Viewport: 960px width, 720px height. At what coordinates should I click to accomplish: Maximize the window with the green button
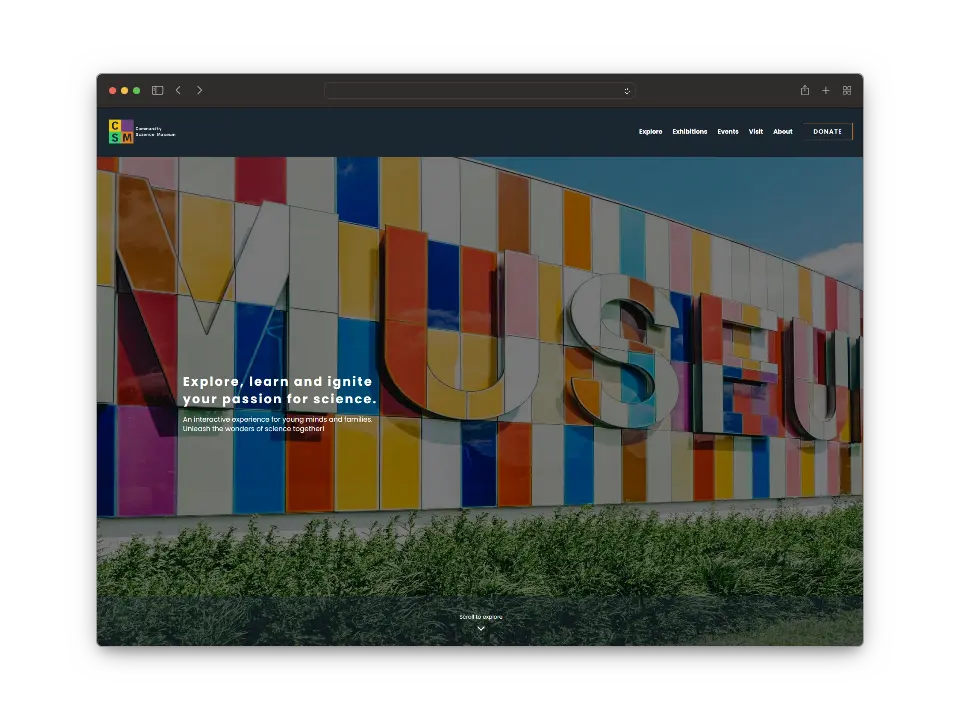(137, 91)
